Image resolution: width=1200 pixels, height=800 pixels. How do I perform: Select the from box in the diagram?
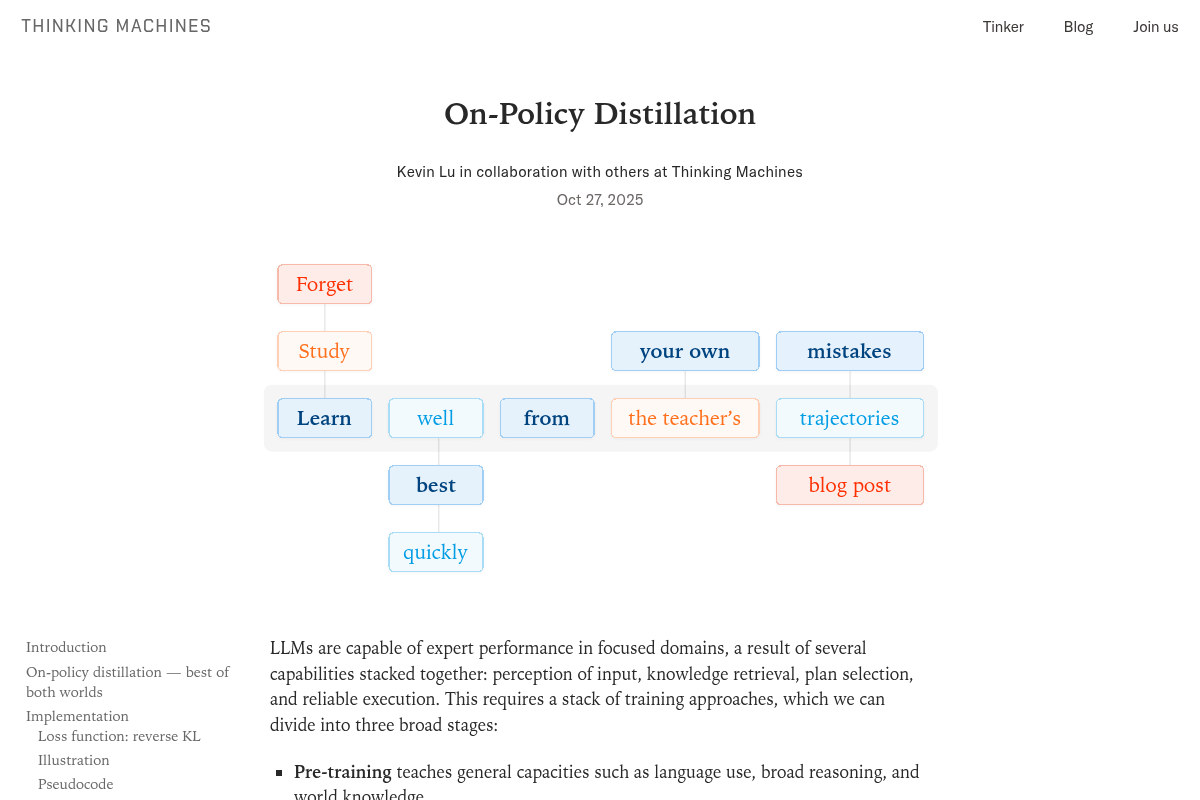pyautogui.click(x=547, y=418)
